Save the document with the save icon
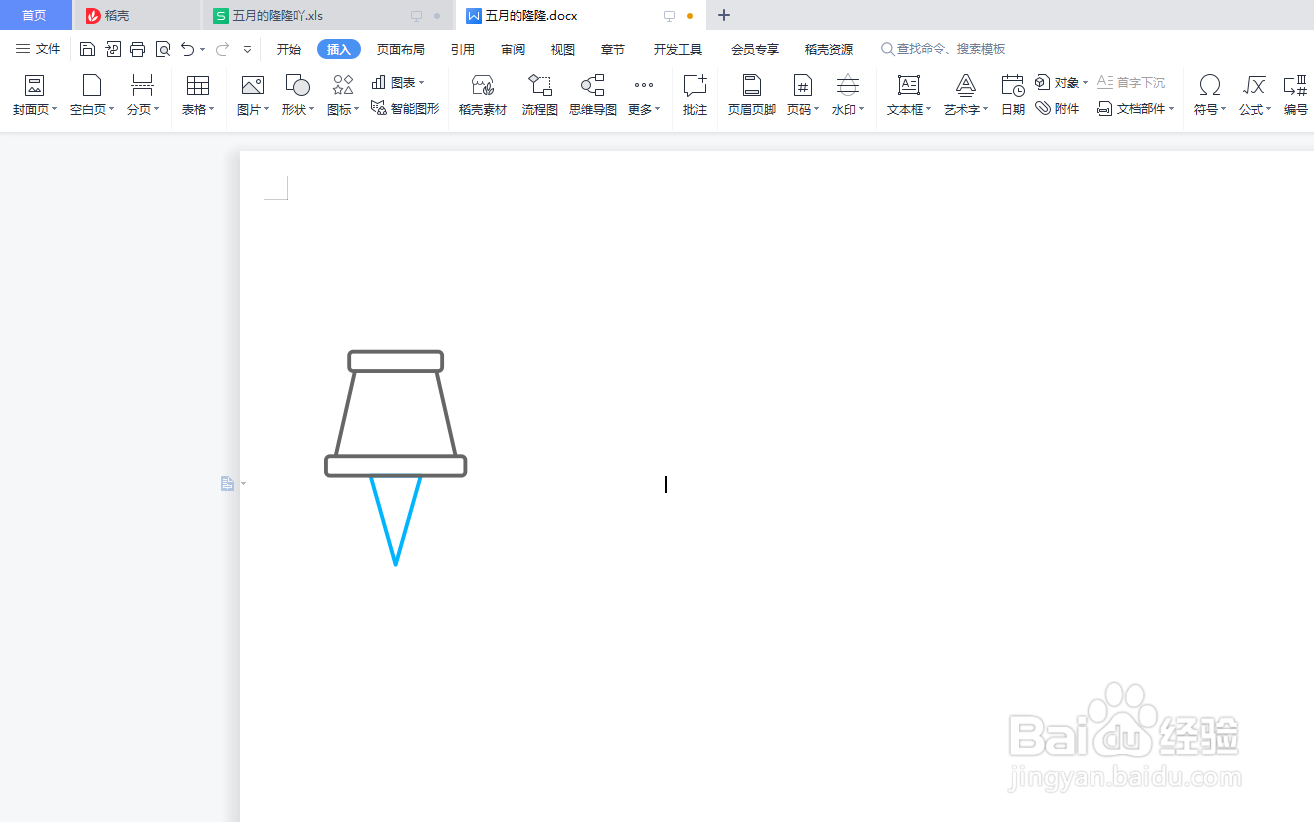The image size is (1314, 822). pos(87,48)
